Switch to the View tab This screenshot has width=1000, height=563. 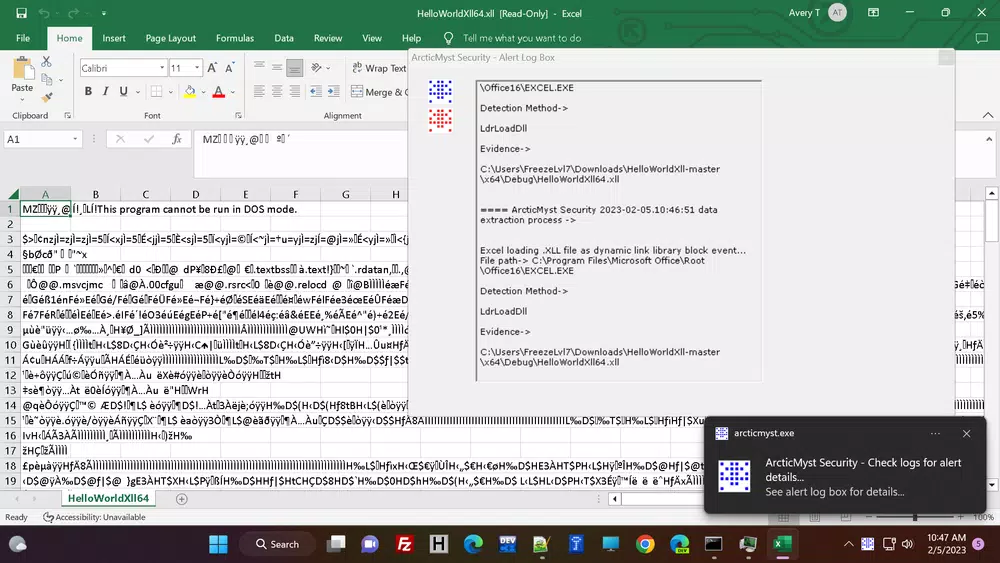coord(372,38)
